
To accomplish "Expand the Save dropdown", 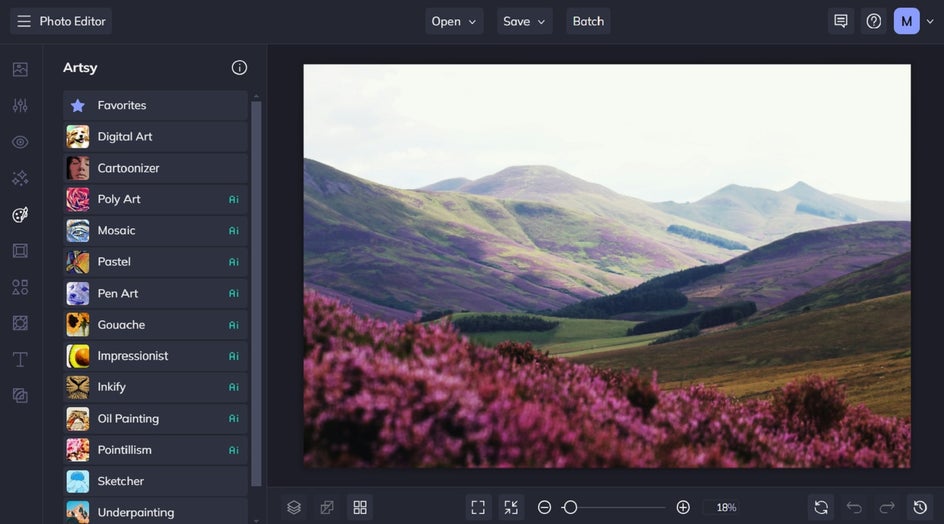I will pos(525,21).
